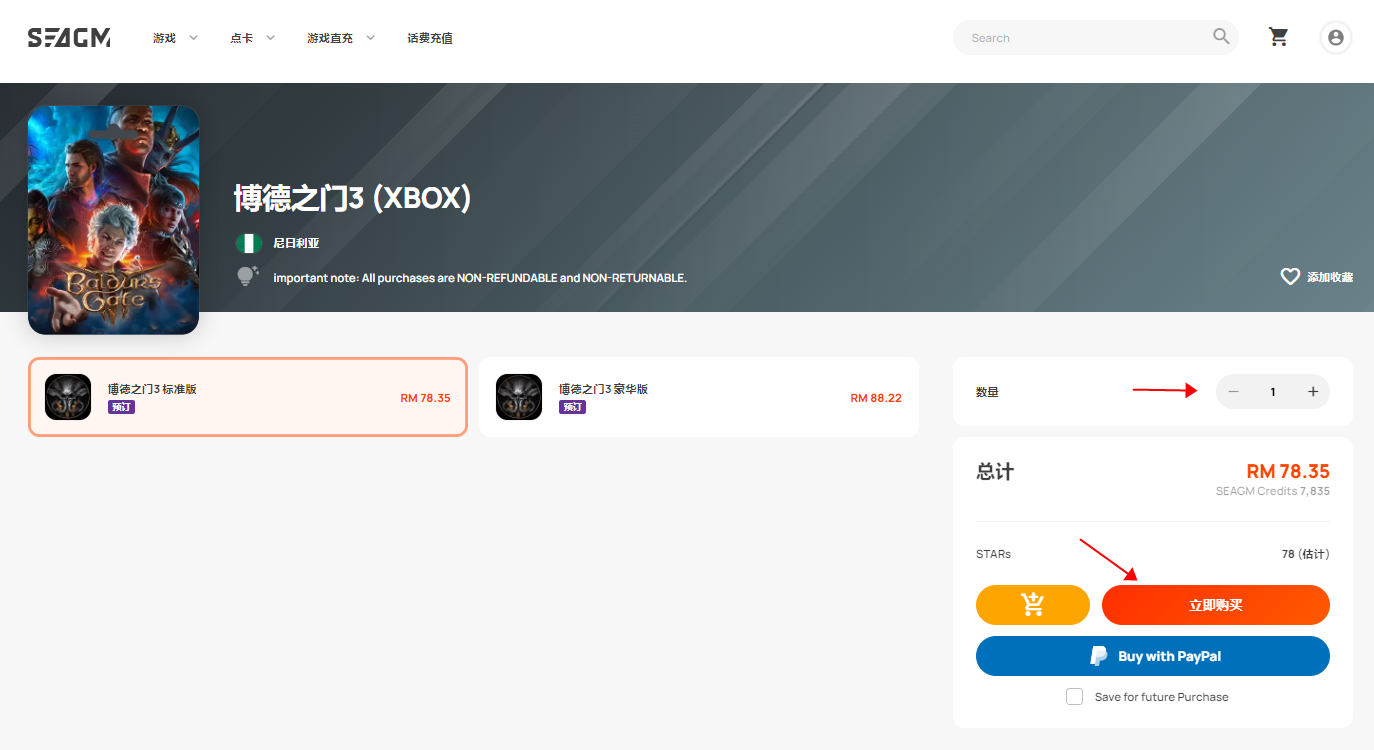Screen dimensions: 1374x750
Task: Click 添加收藏 link text
Action: point(1330,277)
